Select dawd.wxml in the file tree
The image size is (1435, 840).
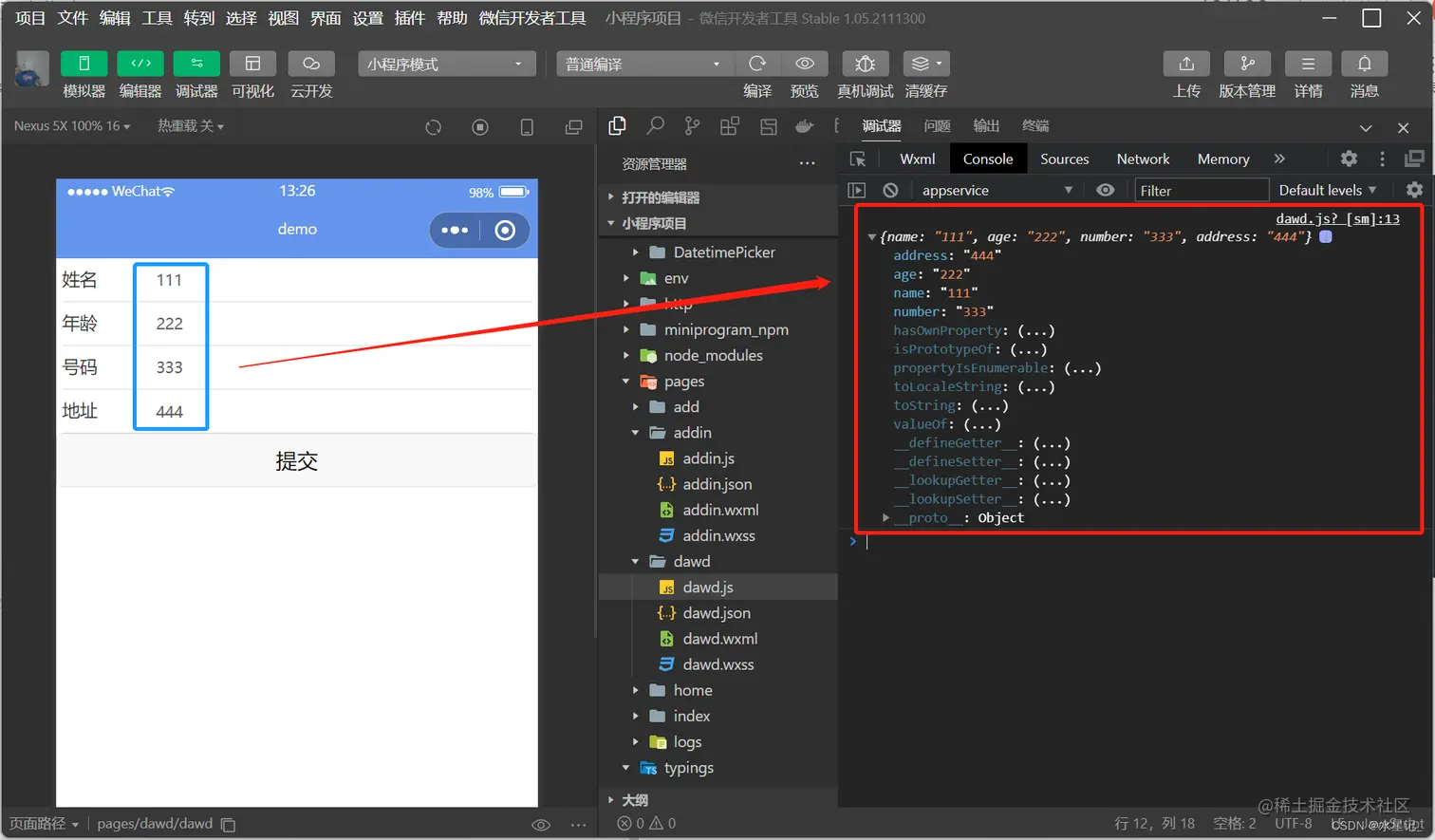tap(719, 639)
